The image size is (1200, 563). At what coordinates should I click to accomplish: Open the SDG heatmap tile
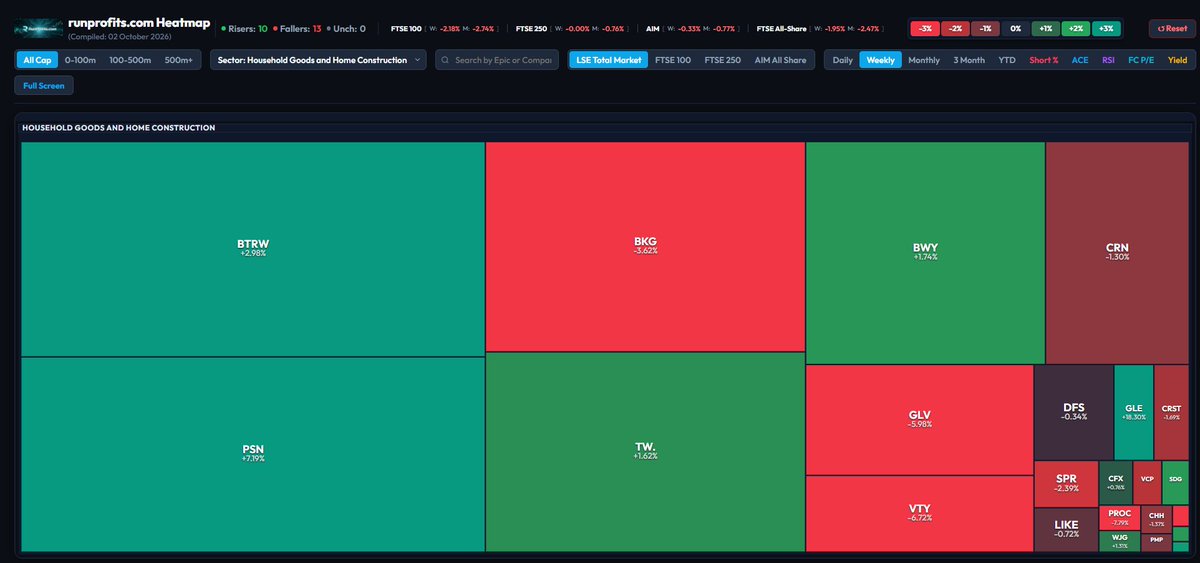[x=1175, y=483]
